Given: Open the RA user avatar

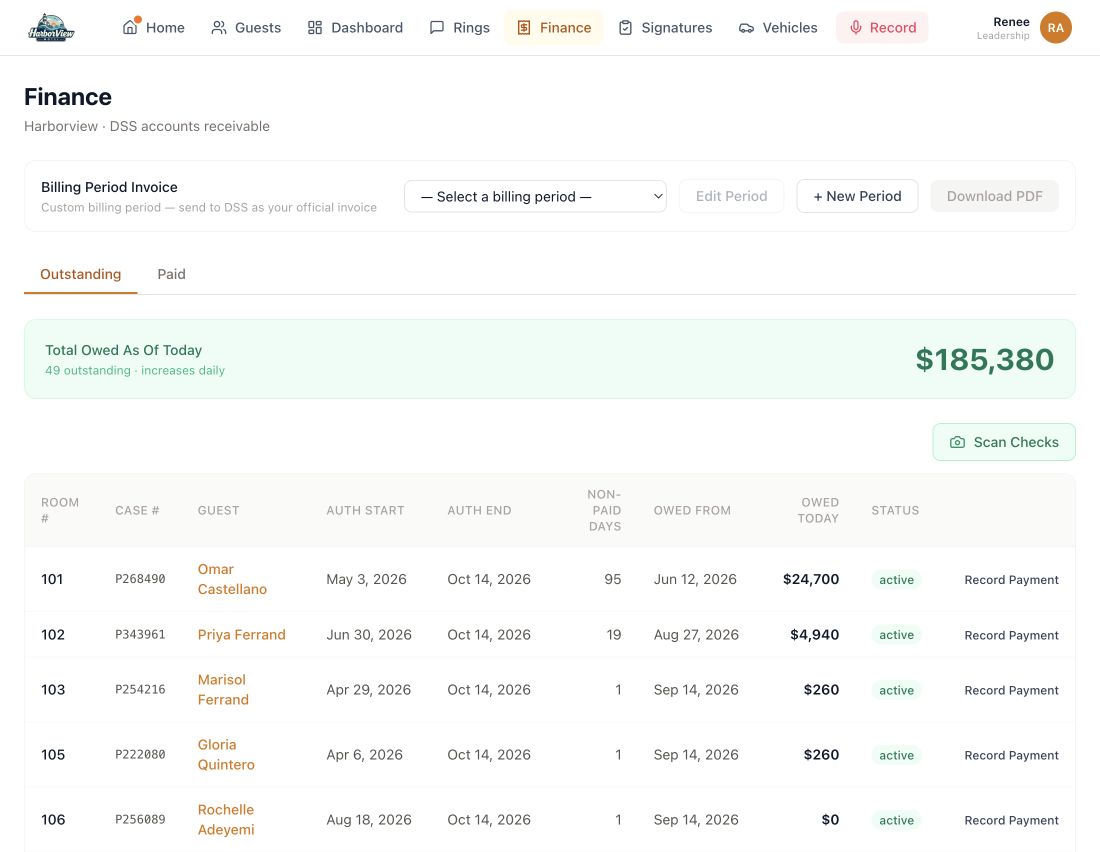Looking at the screenshot, I should coord(1055,27).
